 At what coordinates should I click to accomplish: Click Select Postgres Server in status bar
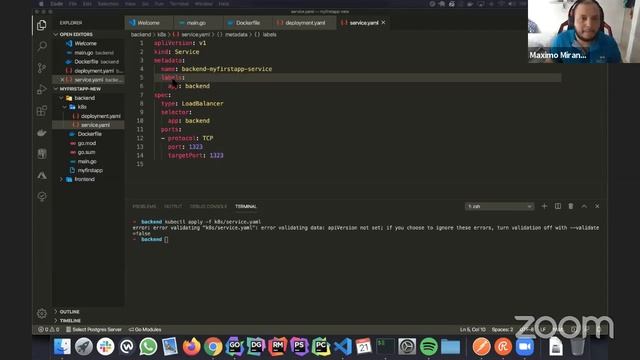[x=93, y=329]
